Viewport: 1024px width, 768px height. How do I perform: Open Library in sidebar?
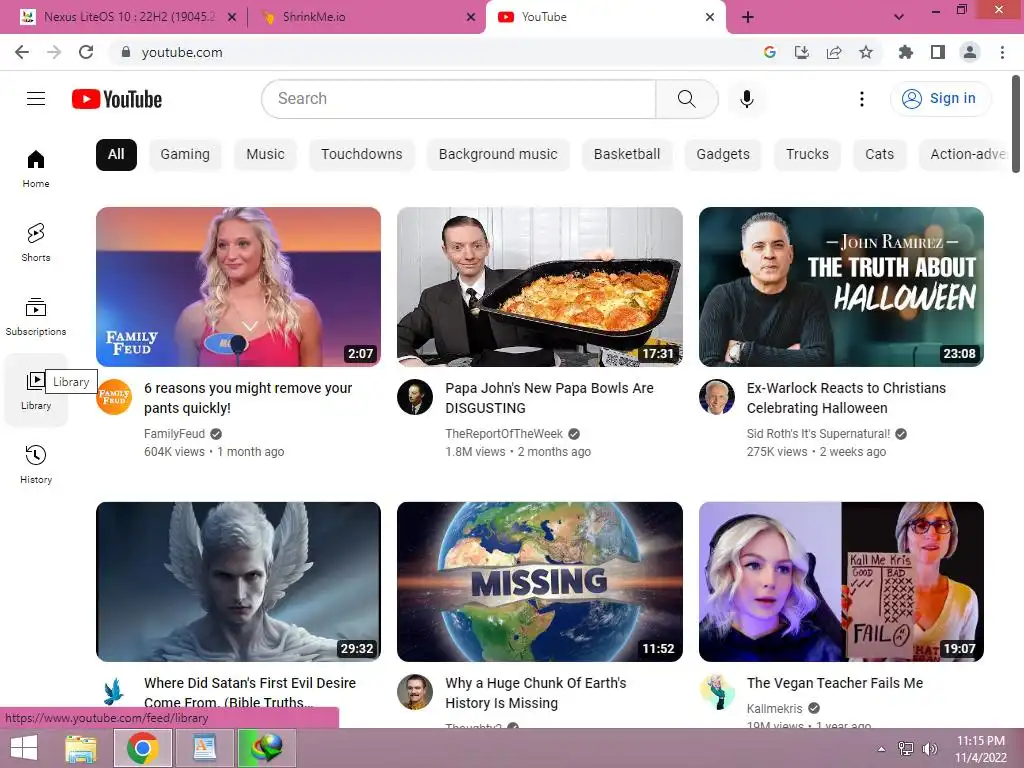click(36, 390)
